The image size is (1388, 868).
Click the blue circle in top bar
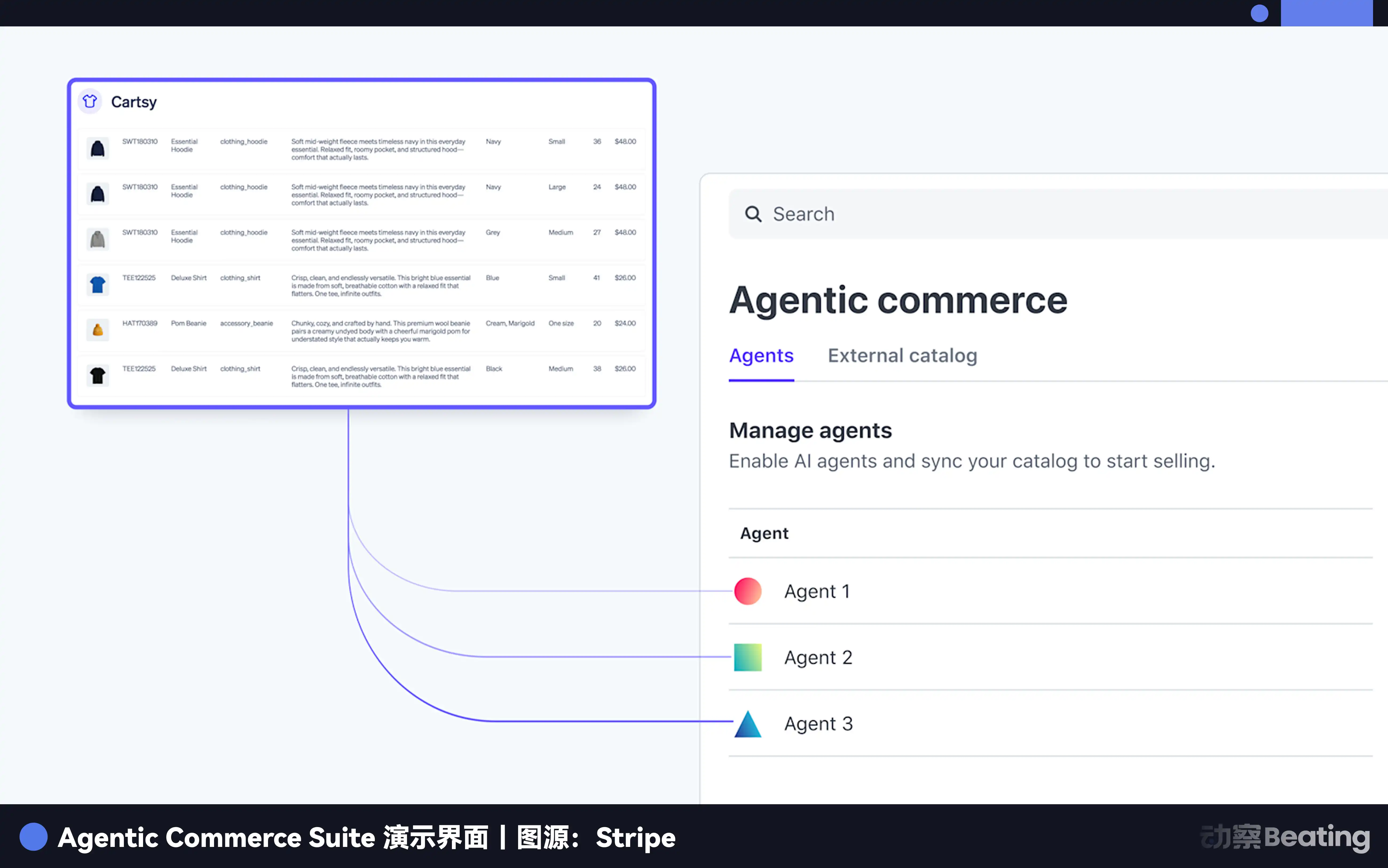pos(1259,13)
